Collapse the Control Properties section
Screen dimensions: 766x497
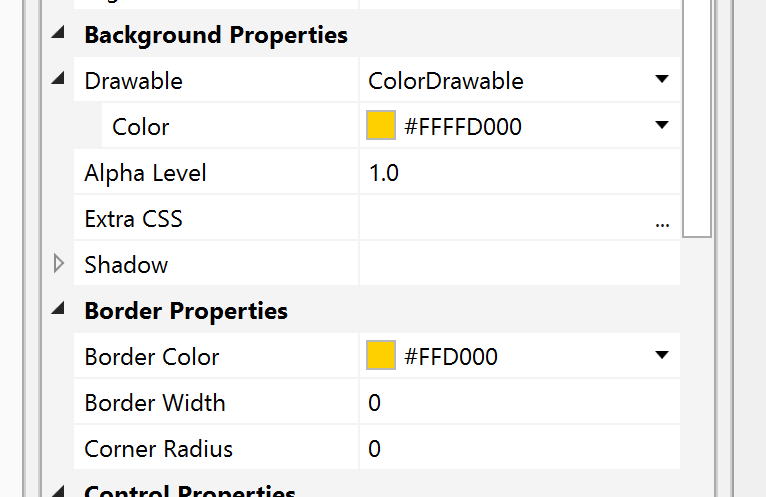(58, 491)
